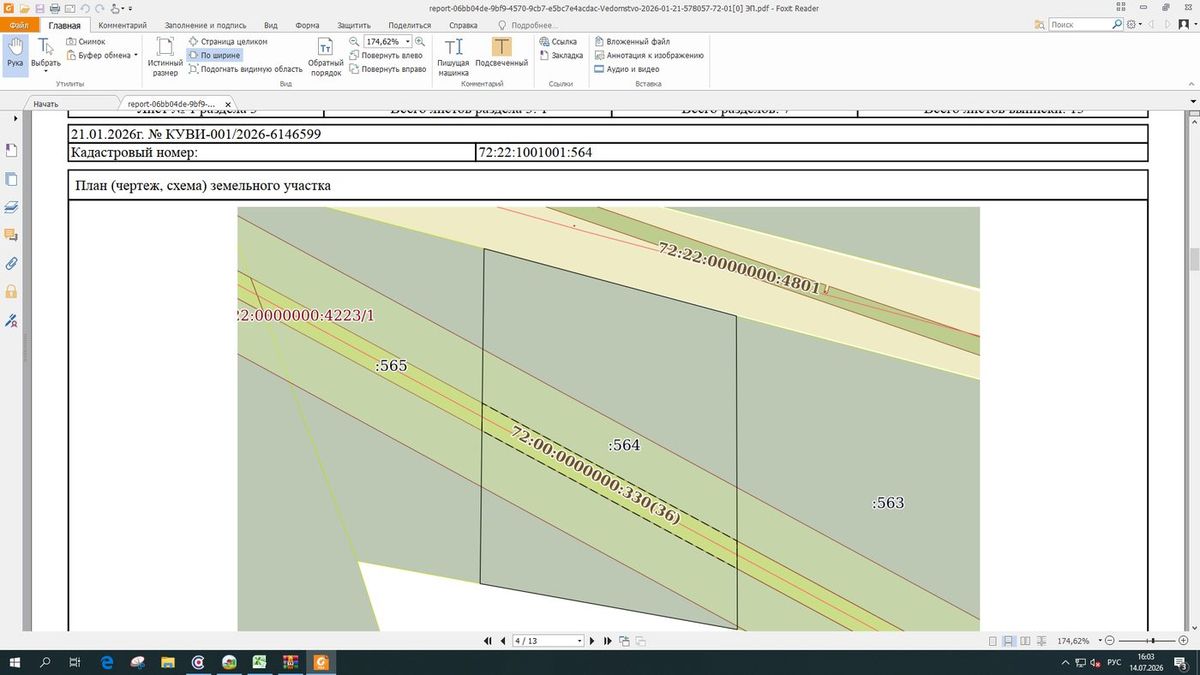This screenshot has height=675, width=1200.
Task: Rotate page with Повернуть вправо
Action: tap(387, 69)
